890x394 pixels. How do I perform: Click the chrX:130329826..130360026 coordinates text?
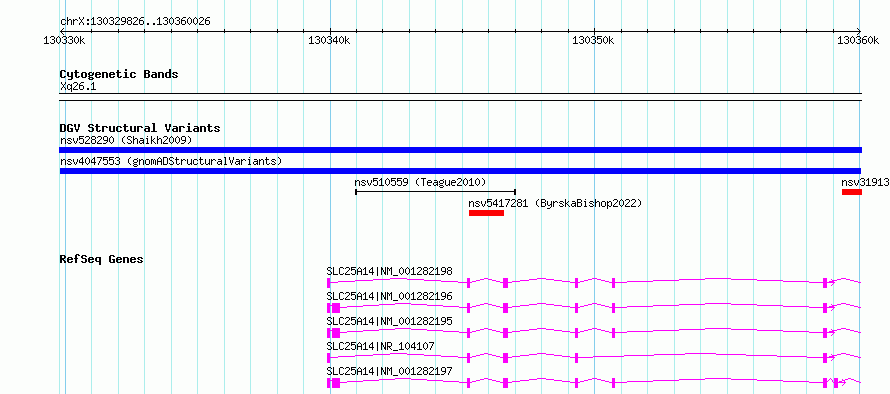click(135, 22)
